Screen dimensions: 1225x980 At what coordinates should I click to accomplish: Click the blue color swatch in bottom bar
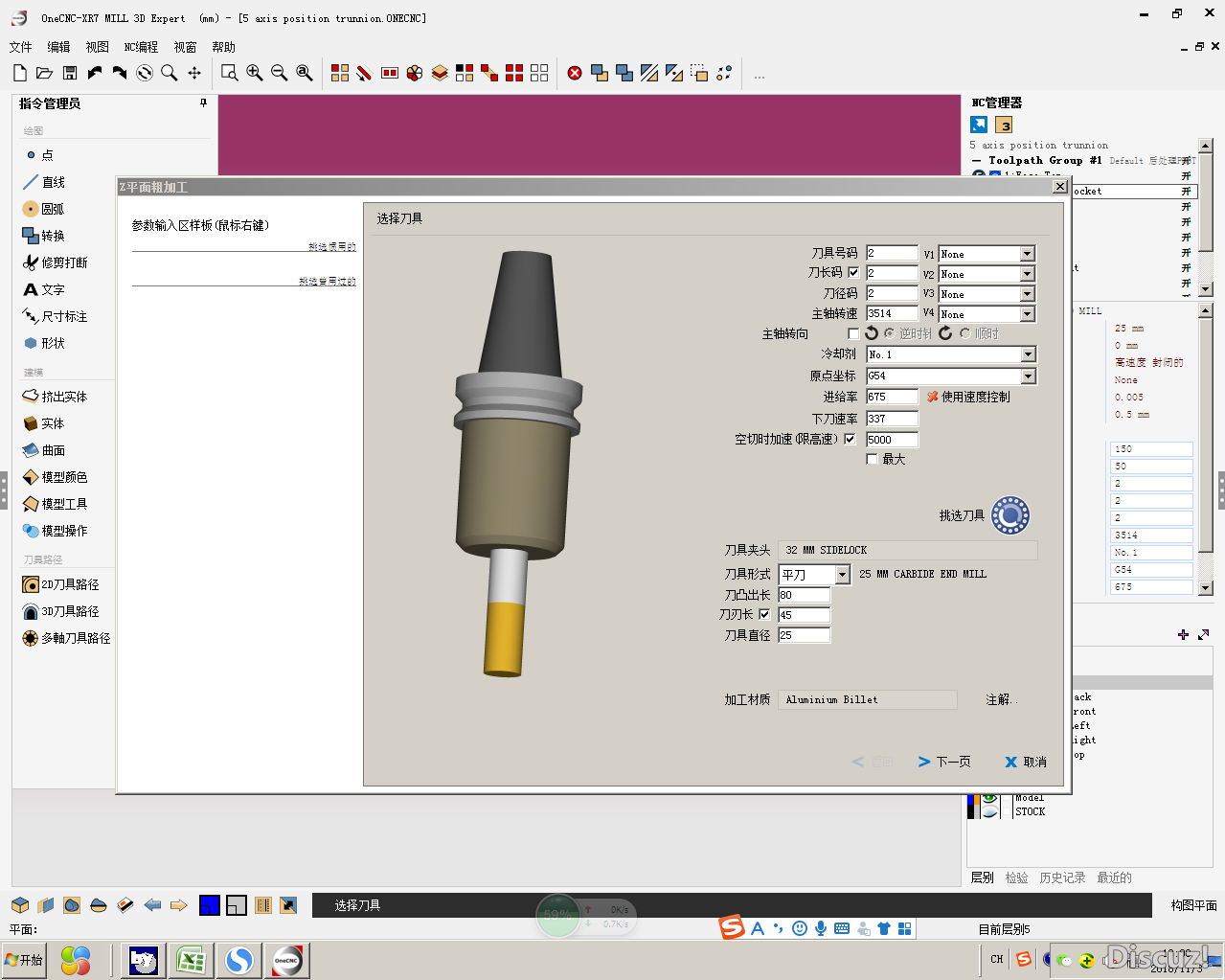tap(209, 905)
